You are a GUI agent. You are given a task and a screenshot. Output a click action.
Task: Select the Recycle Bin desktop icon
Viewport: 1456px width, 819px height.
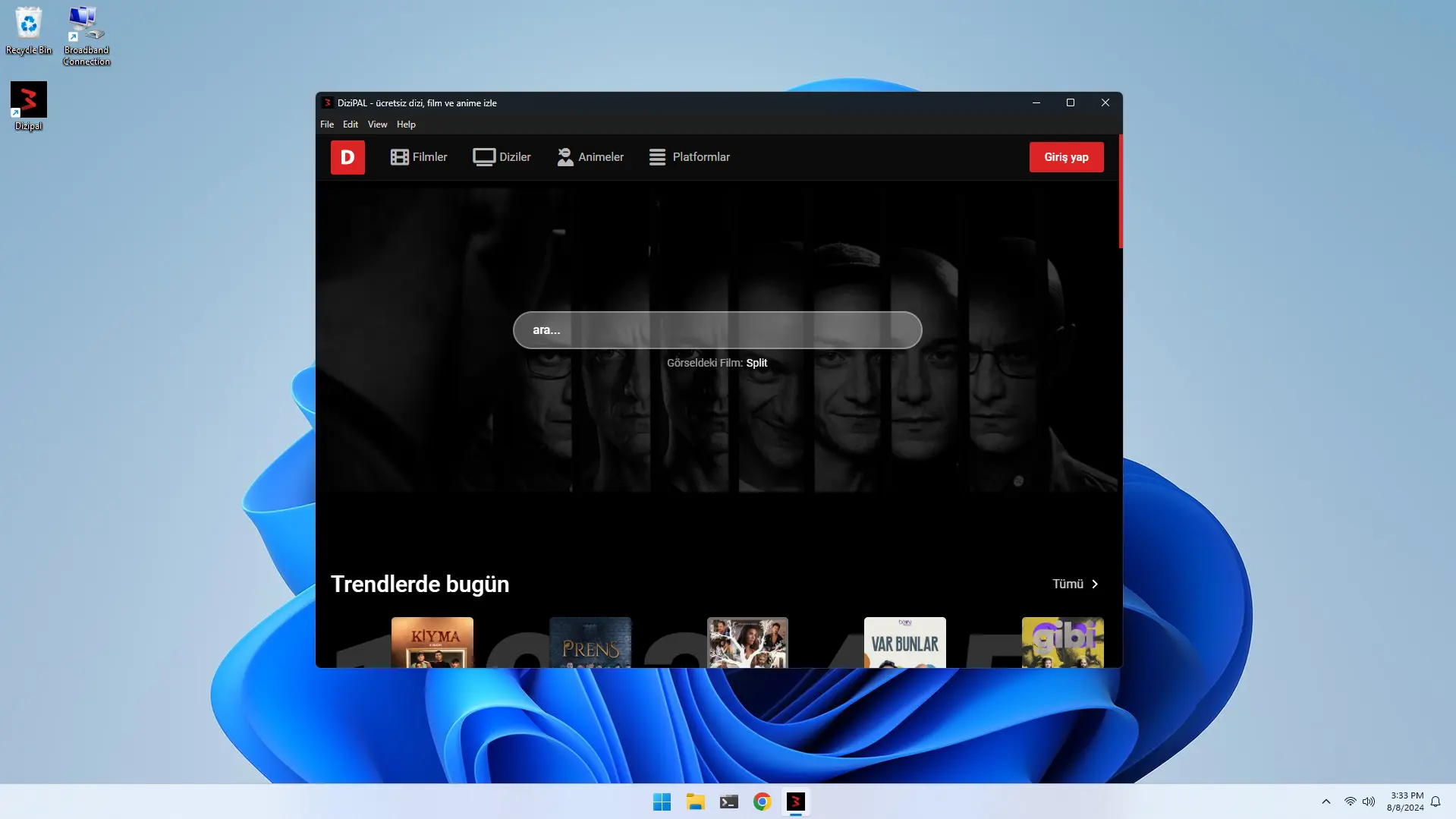pyautogui.click(x=29, y=31)
